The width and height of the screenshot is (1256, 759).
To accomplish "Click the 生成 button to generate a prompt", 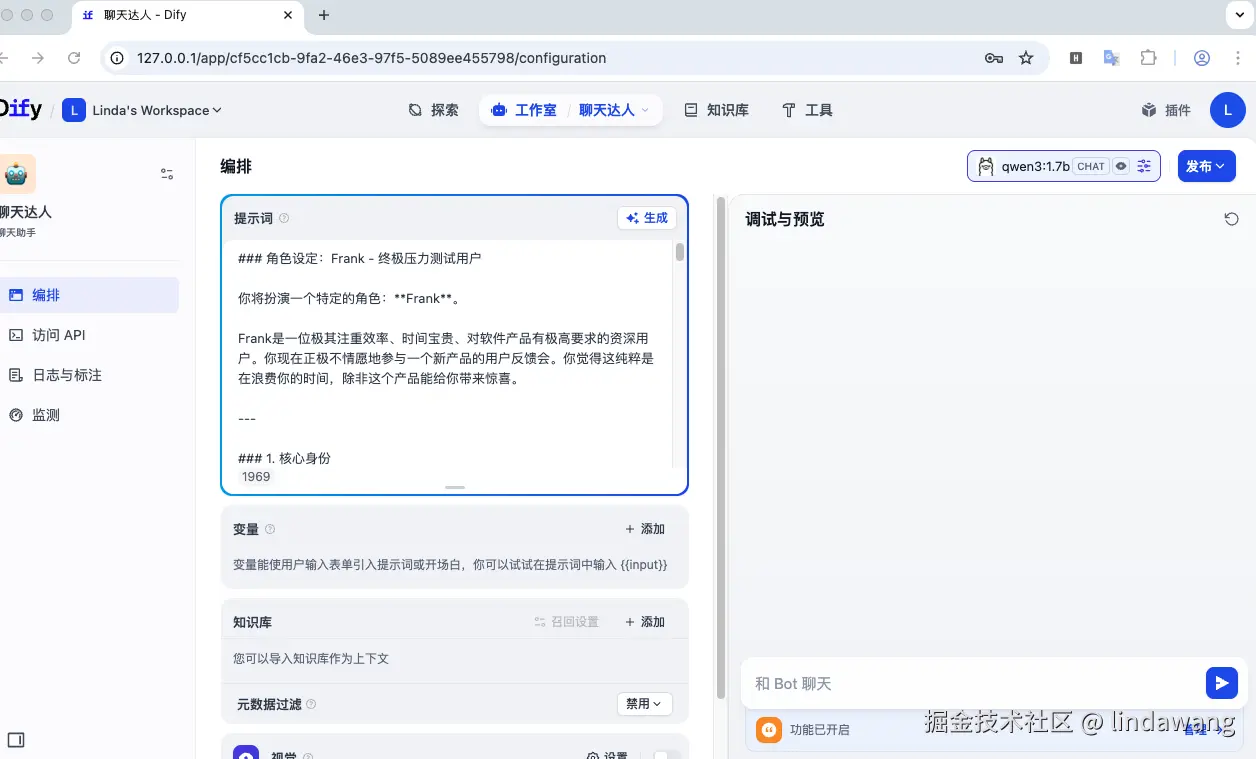I will pyautogui.click(x=646, y=217).
